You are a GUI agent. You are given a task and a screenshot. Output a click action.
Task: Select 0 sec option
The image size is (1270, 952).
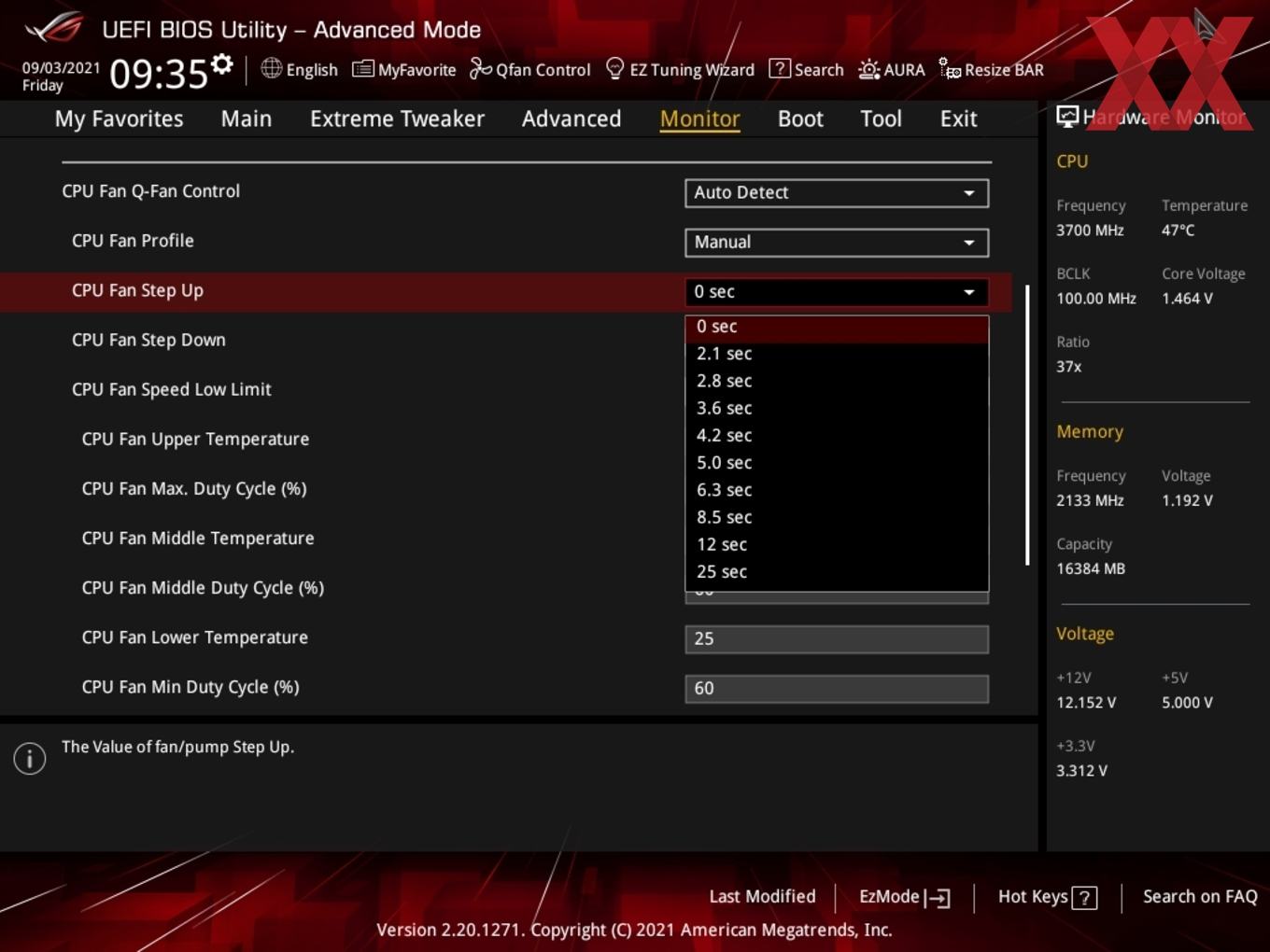pos(837,327)
